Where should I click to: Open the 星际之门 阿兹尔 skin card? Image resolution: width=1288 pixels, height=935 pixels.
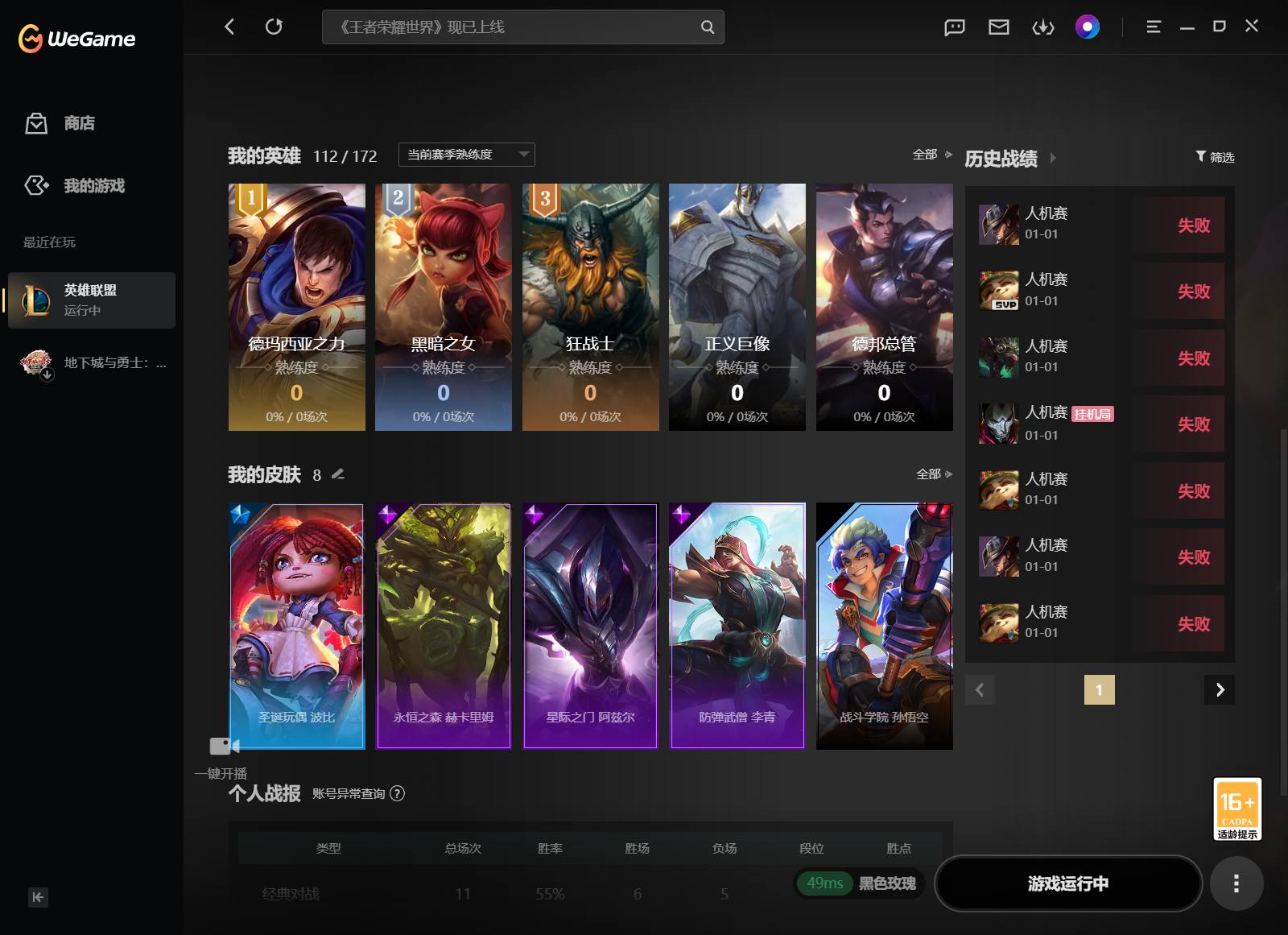tap(590, 626)
